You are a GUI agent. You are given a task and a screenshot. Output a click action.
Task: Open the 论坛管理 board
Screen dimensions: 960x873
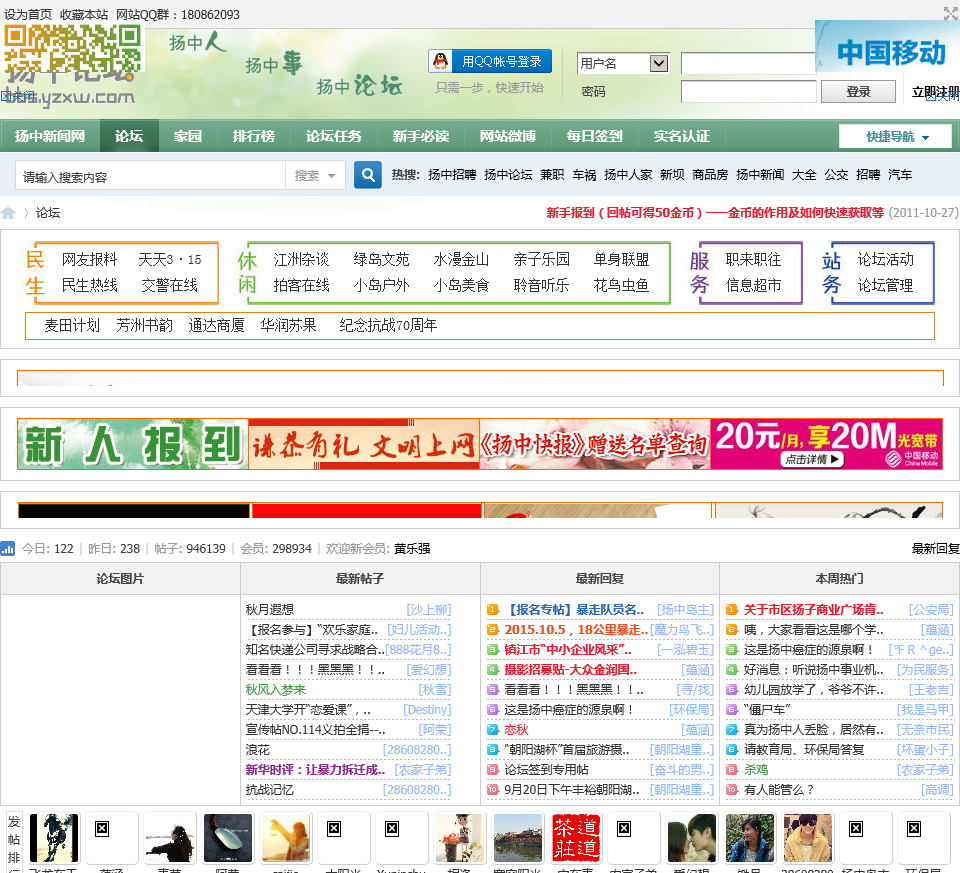pyautogui.click(x=885, y=285)
